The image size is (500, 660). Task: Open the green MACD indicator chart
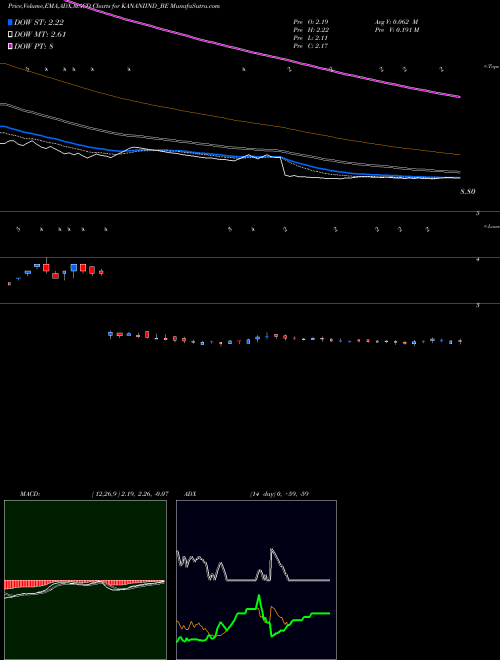point(85,580)
